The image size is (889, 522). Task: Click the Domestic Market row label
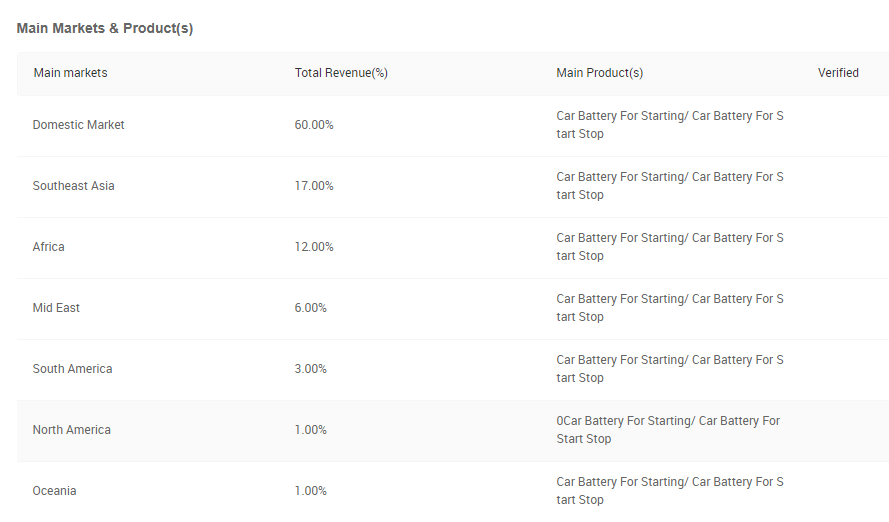coord(78,125)
